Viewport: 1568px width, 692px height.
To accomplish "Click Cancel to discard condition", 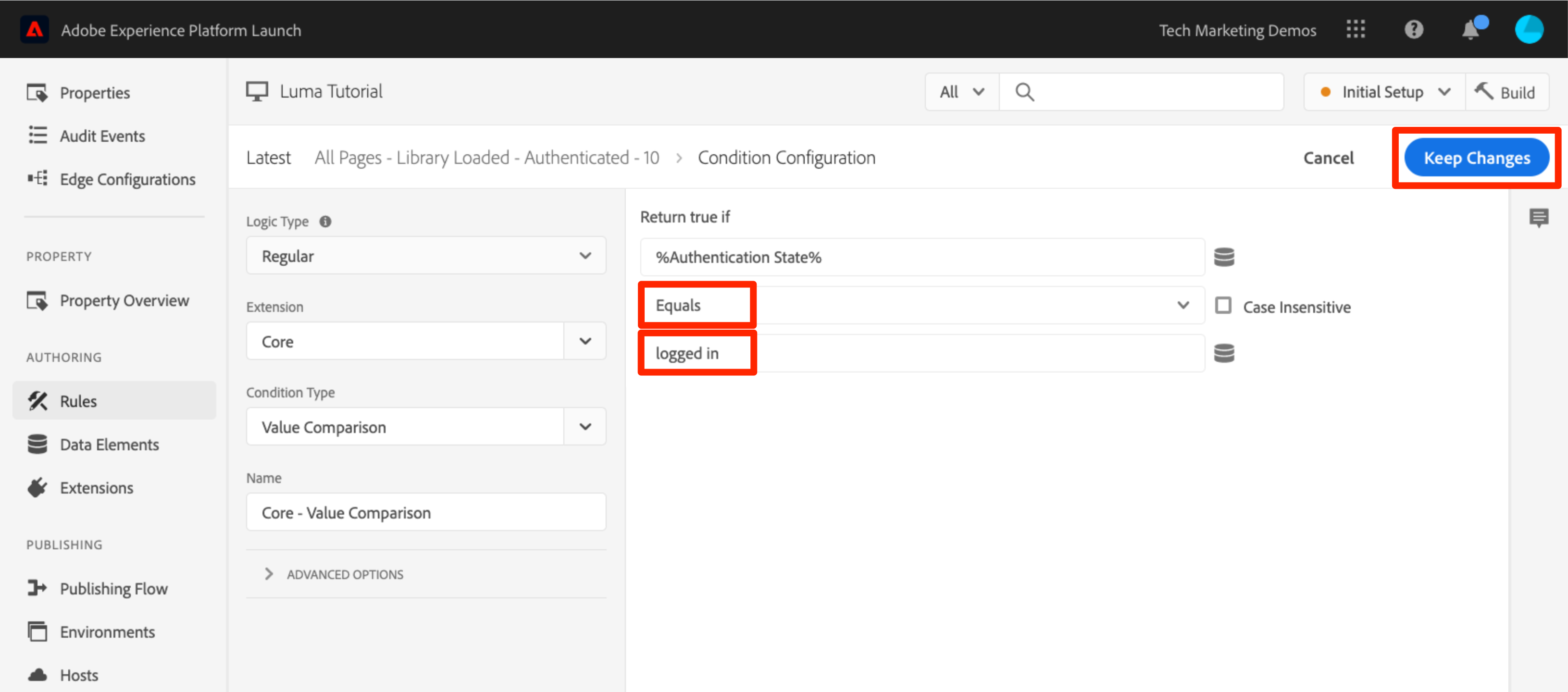I will click(x=1328, y=158).
